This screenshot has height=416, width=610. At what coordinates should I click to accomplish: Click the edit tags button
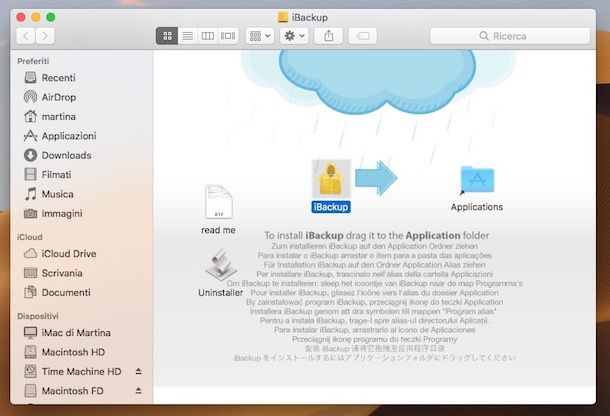(363, 36)
